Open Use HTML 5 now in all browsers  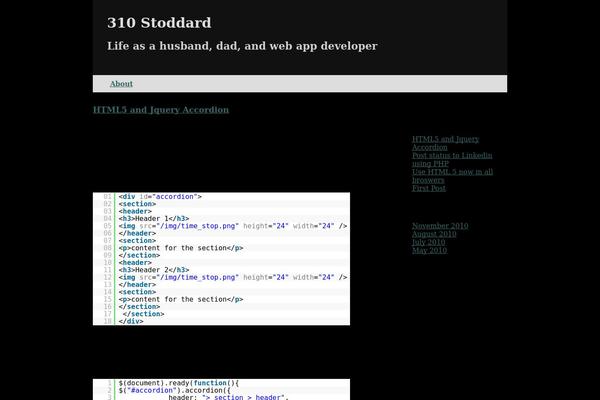(x=452, y=176)
